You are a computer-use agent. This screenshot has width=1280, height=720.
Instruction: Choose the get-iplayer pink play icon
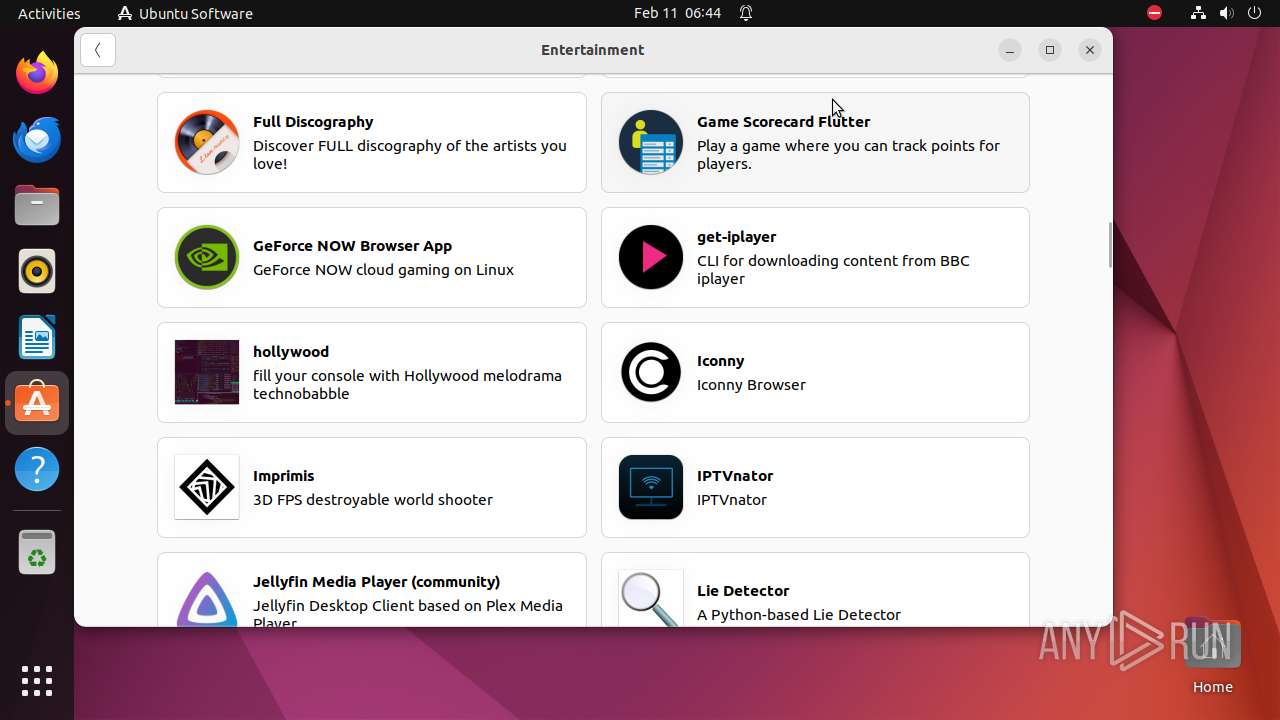click(x=651, y=257)
